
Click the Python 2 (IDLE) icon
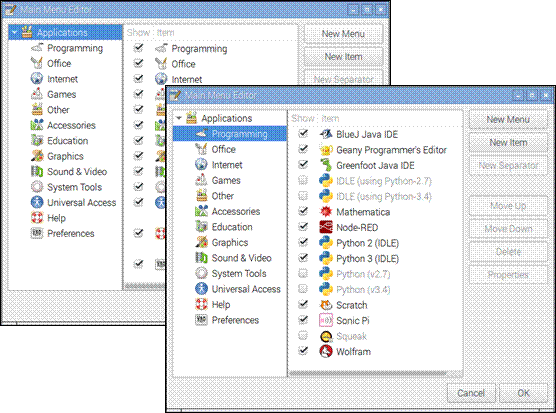tap(326, 243)
